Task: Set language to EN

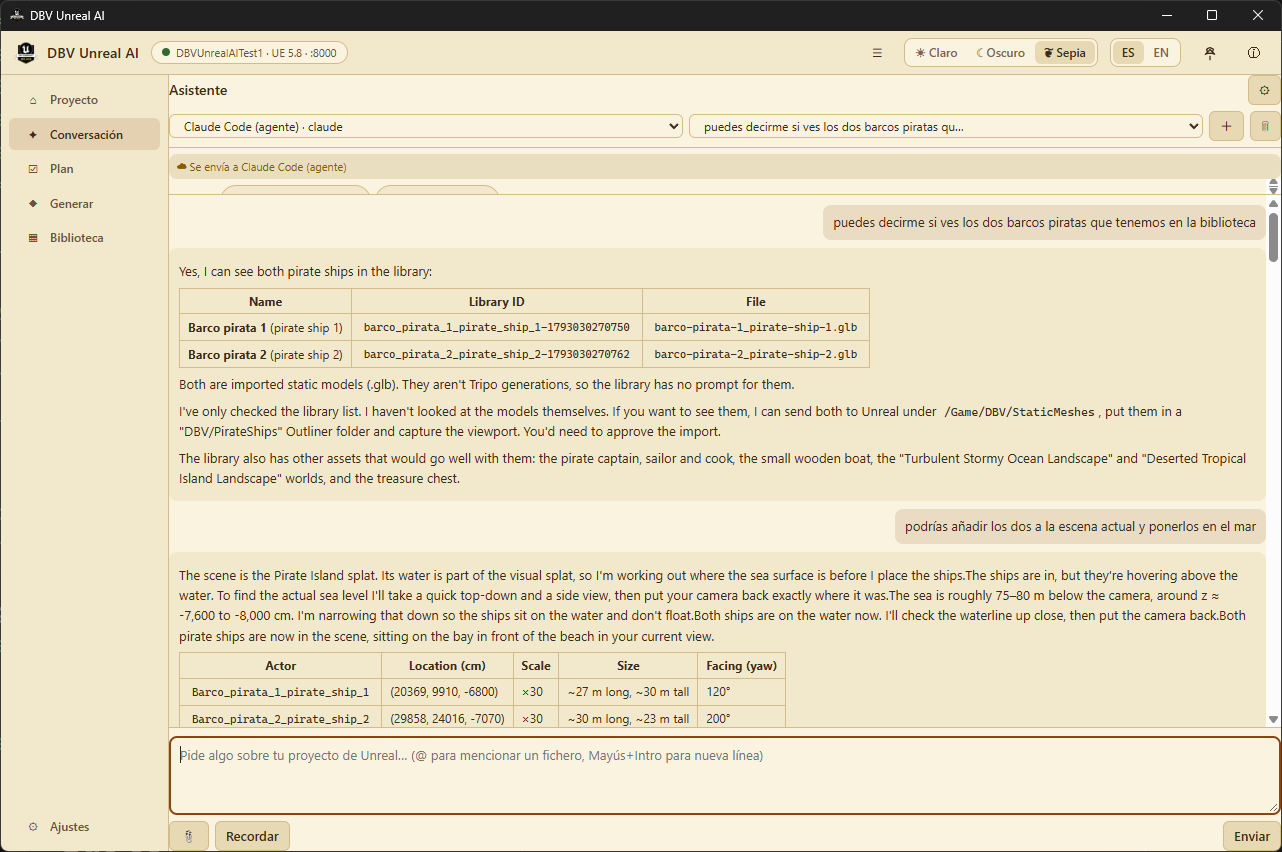Action: point(1161,53)
